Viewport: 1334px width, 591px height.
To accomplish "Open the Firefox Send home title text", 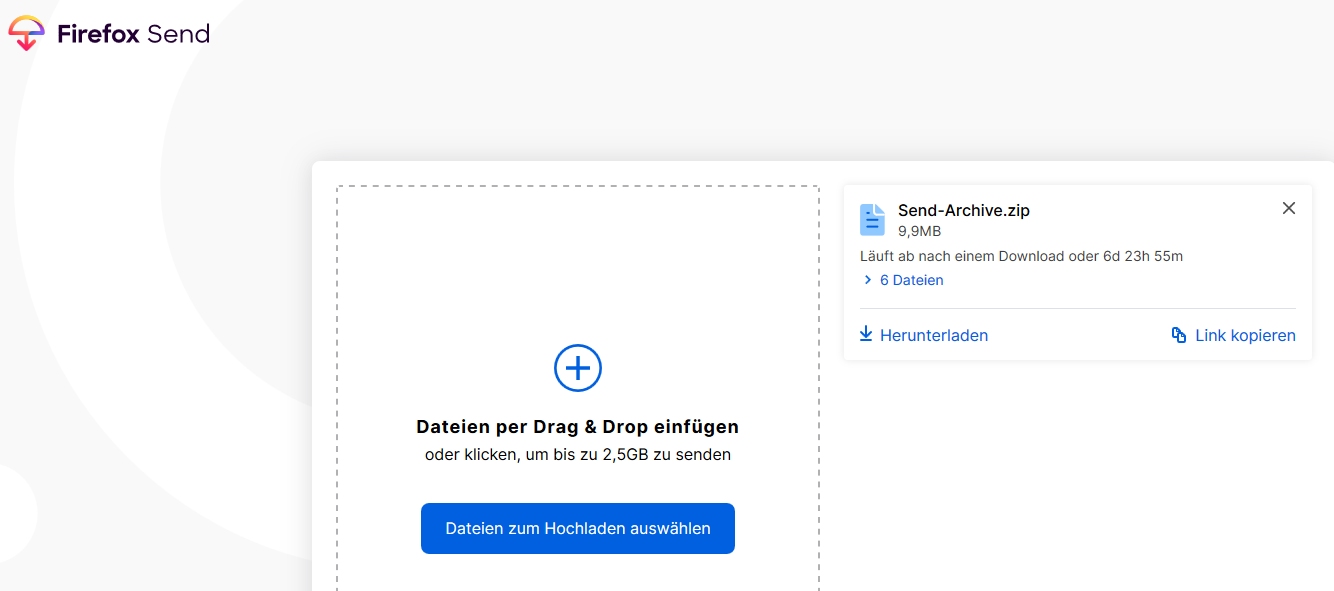I will (x=133, y=34).
